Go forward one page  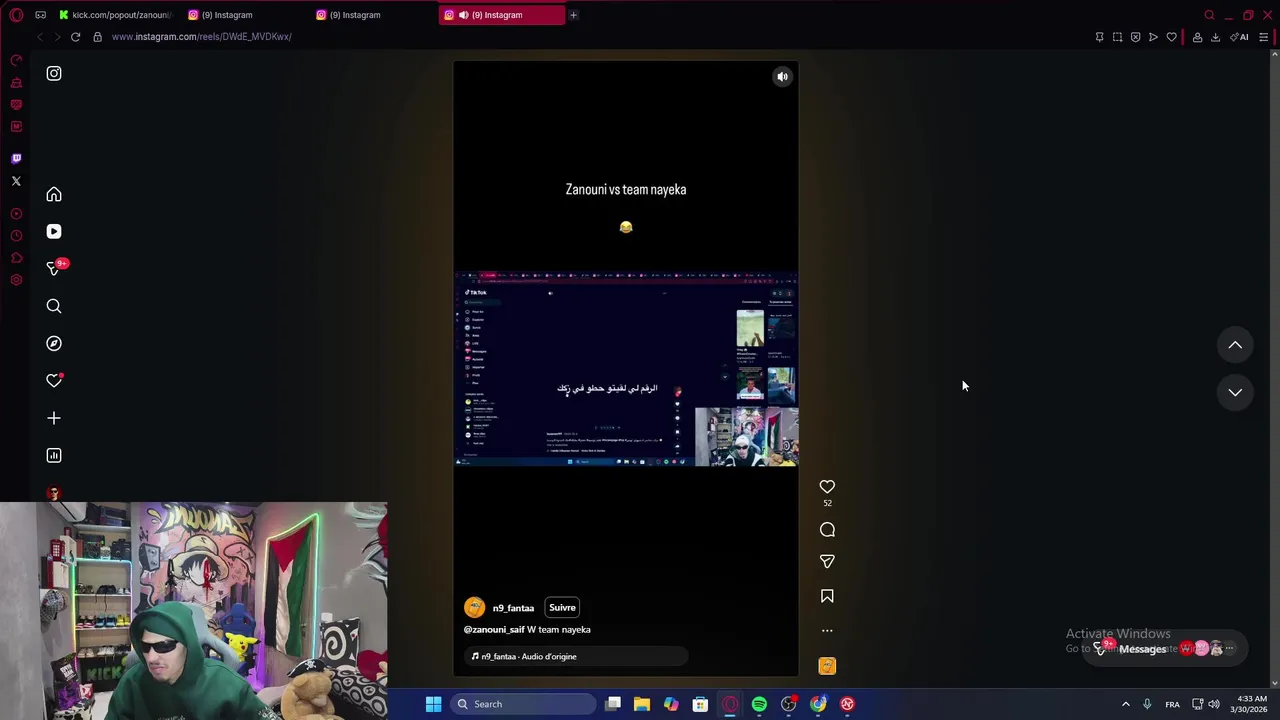tap(56, 37)
